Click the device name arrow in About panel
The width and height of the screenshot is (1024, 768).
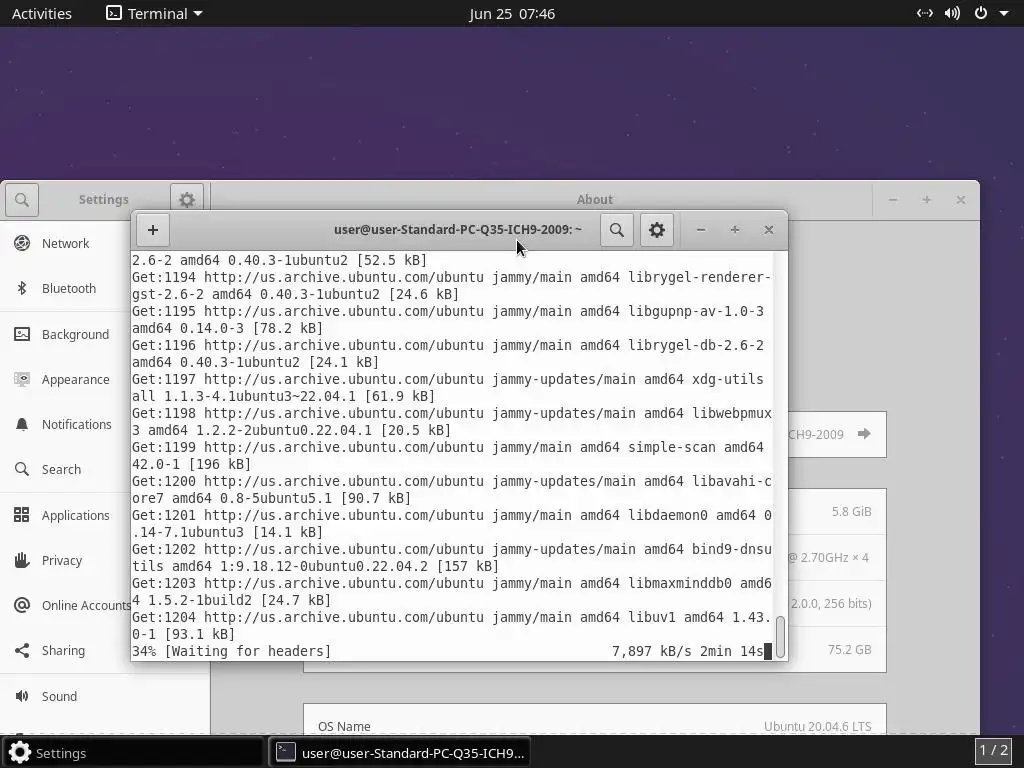864,434
